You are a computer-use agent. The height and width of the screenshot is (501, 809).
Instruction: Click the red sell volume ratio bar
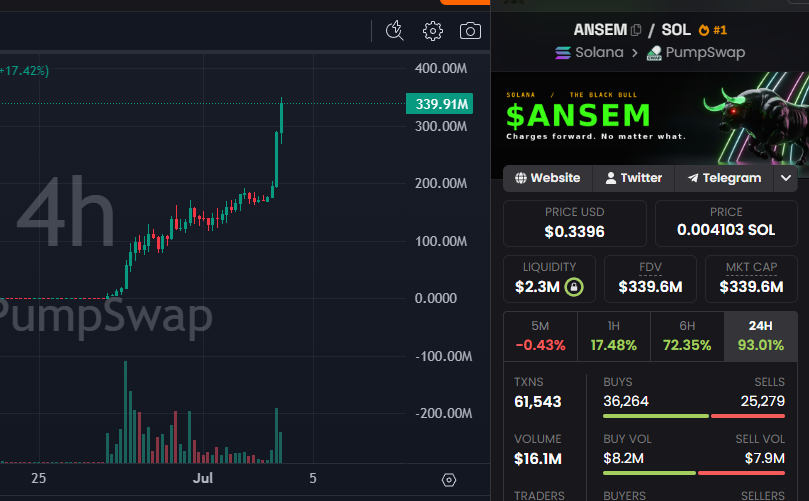(x=741, y=473)
